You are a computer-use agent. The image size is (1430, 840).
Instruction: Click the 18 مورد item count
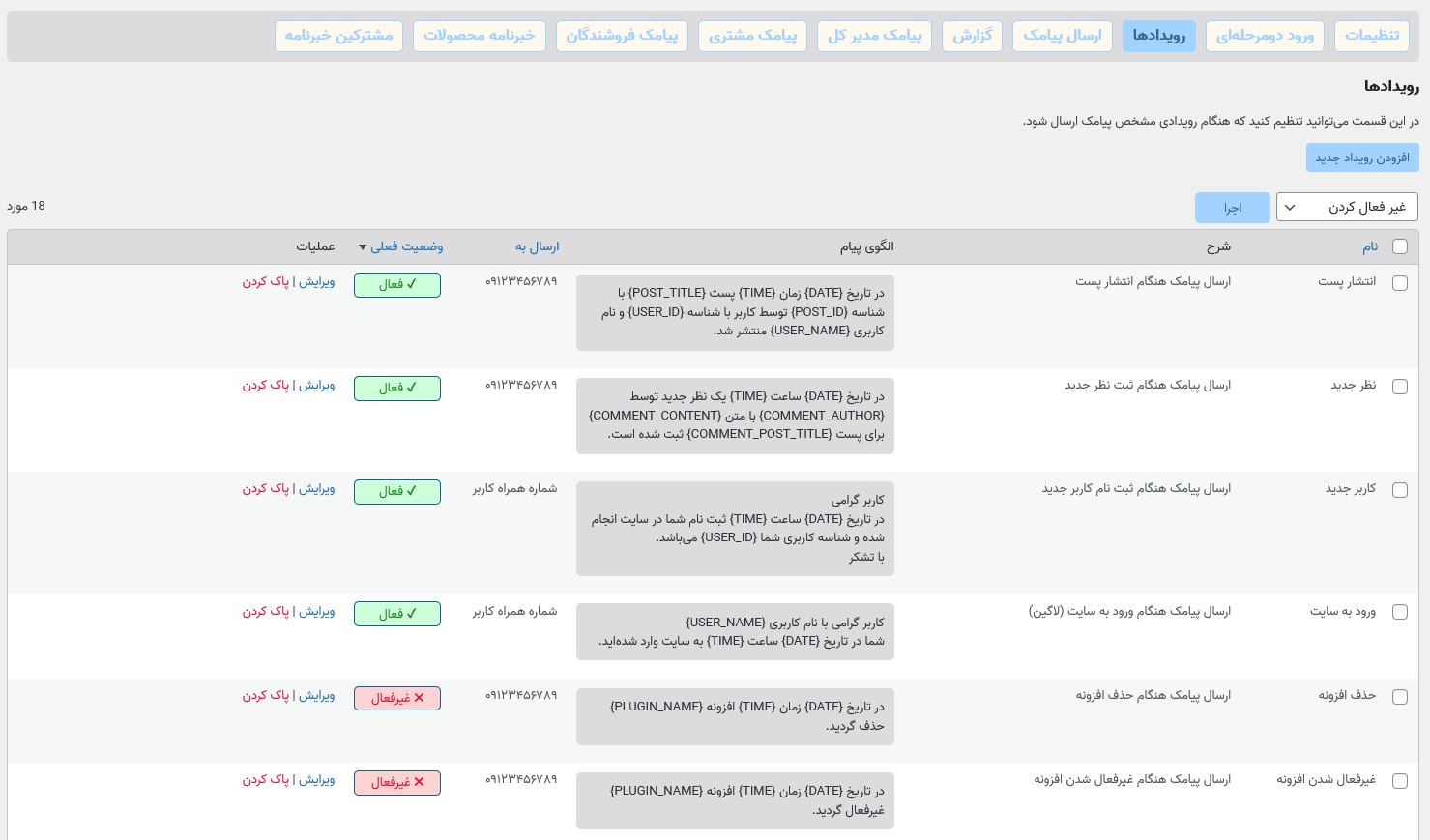click(26, 206)
